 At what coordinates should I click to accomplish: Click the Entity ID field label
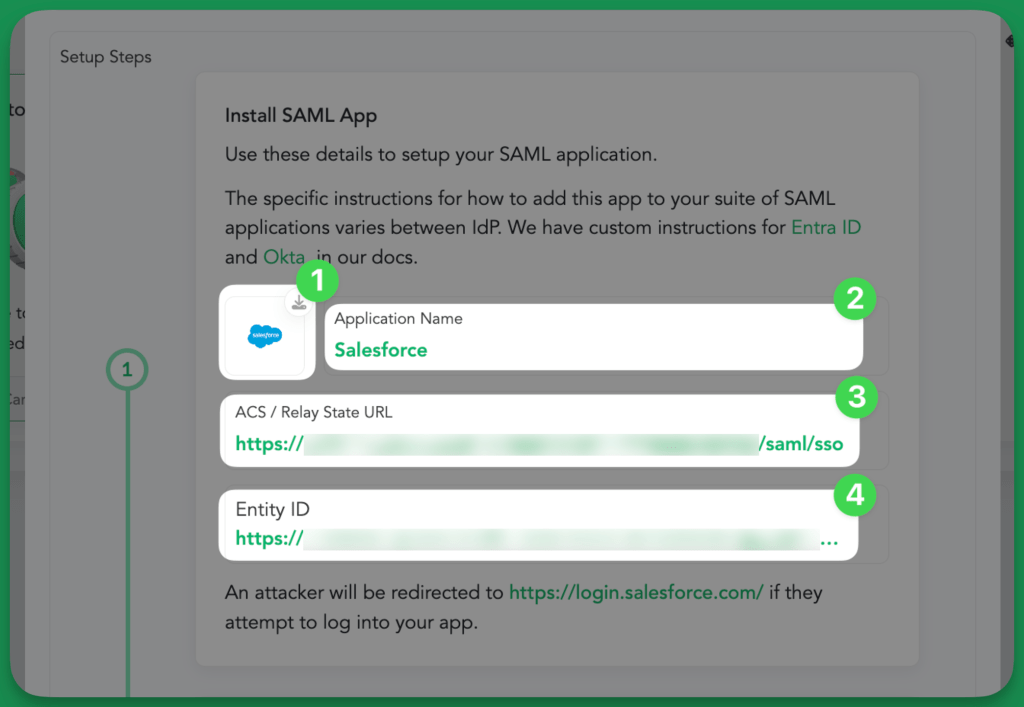pyautogui.click(x=272, y=509)
